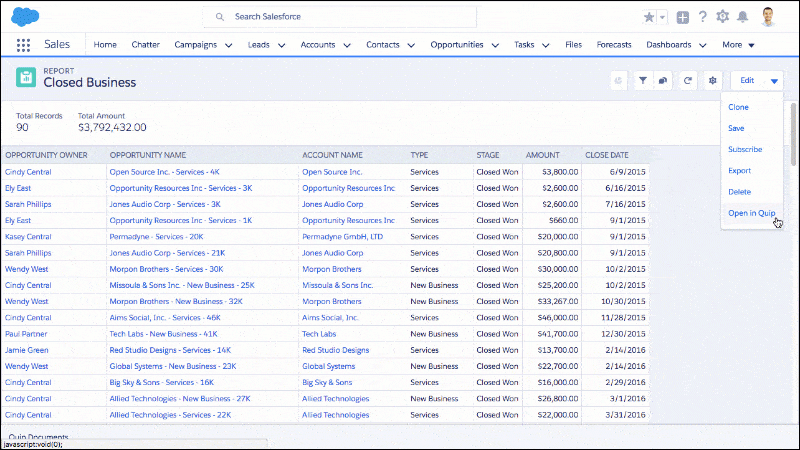Expand the Accounts tab chevron

[x=347, y=45]
